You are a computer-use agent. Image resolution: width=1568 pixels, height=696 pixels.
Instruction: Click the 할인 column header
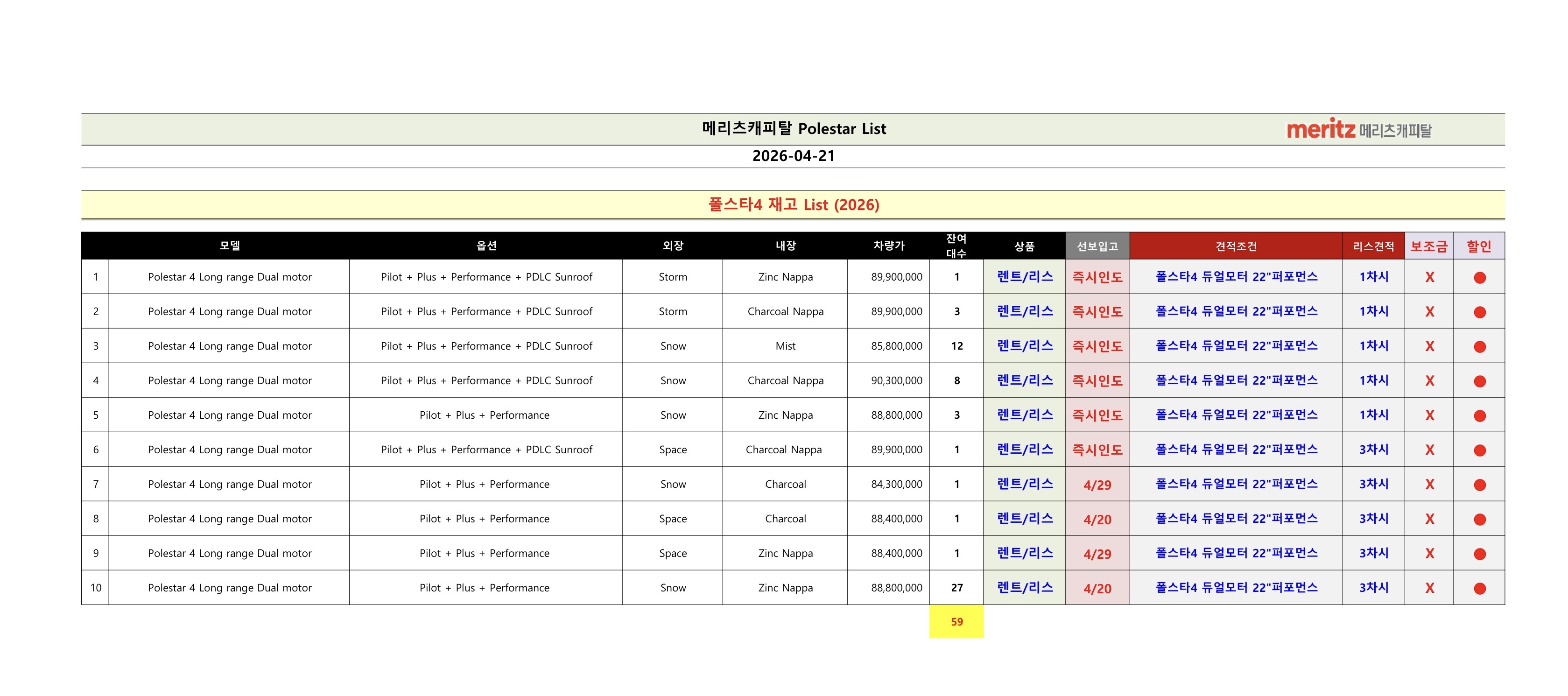(1478, 246)
